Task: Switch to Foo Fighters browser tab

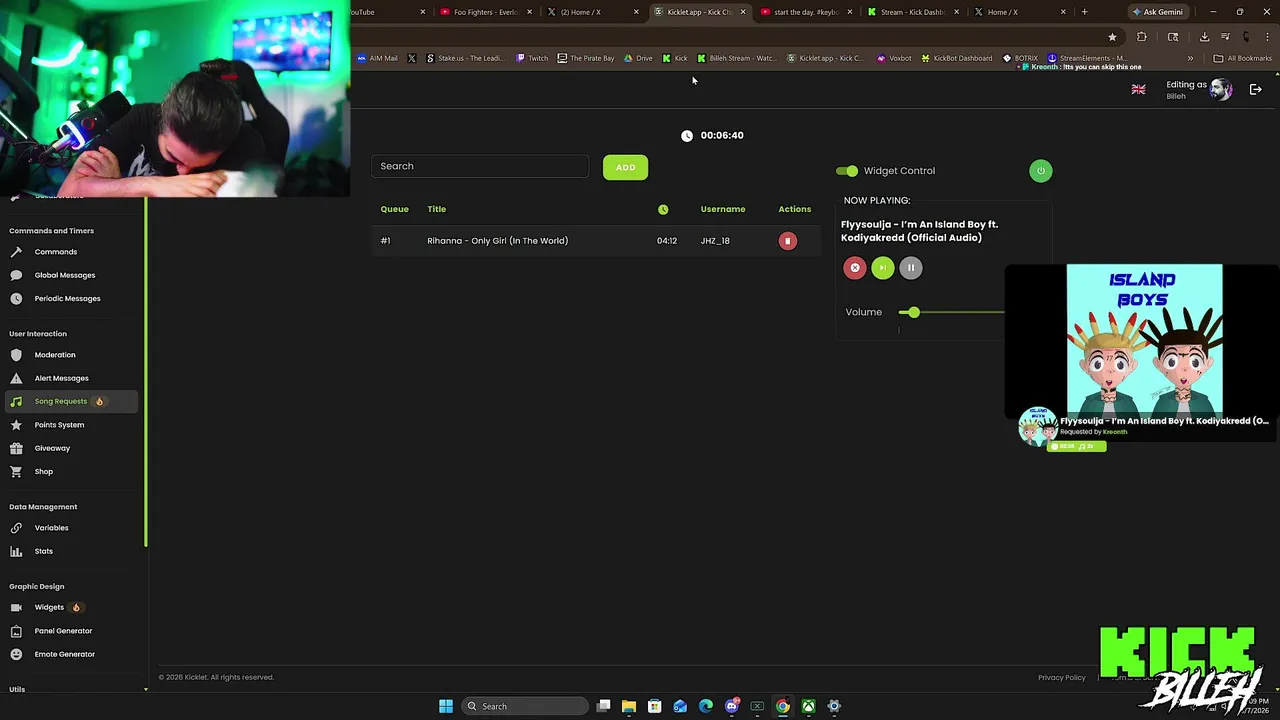Action: coord(484,12)
